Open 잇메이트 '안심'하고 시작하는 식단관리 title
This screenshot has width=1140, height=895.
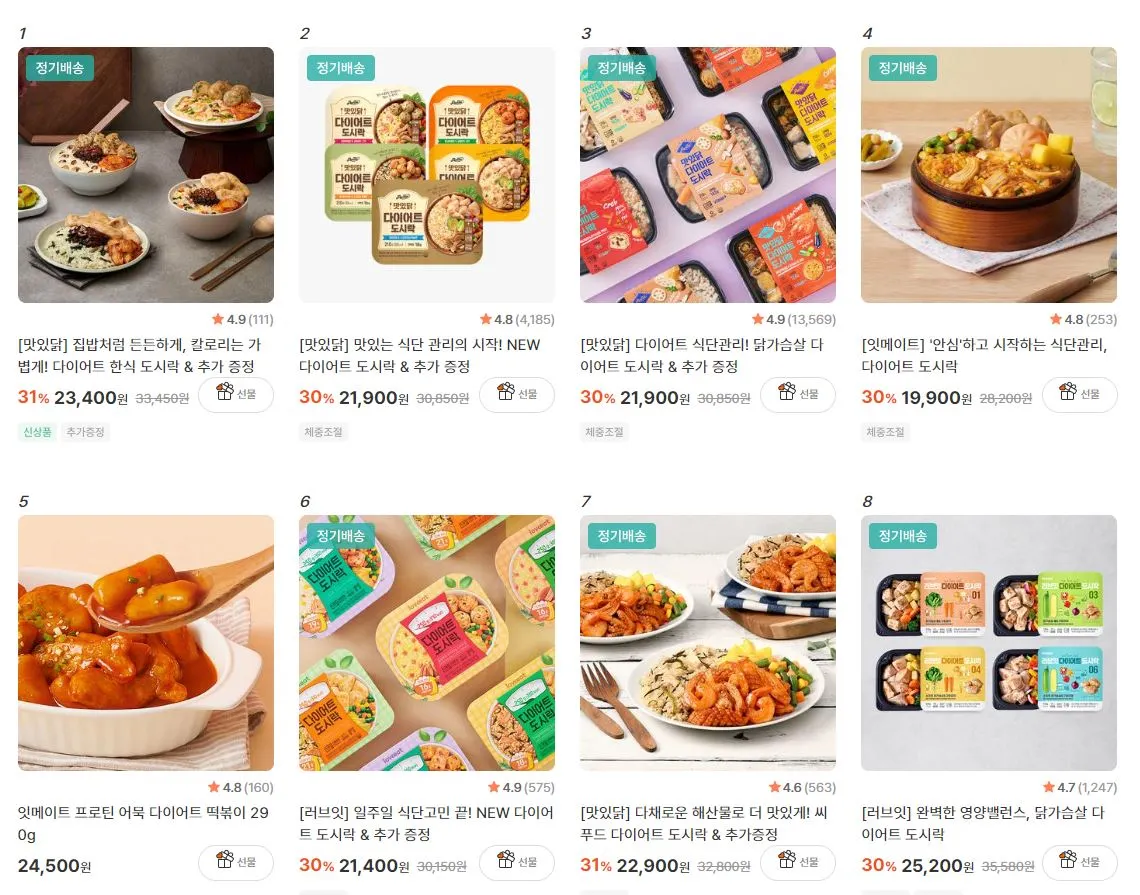(984, 356)
